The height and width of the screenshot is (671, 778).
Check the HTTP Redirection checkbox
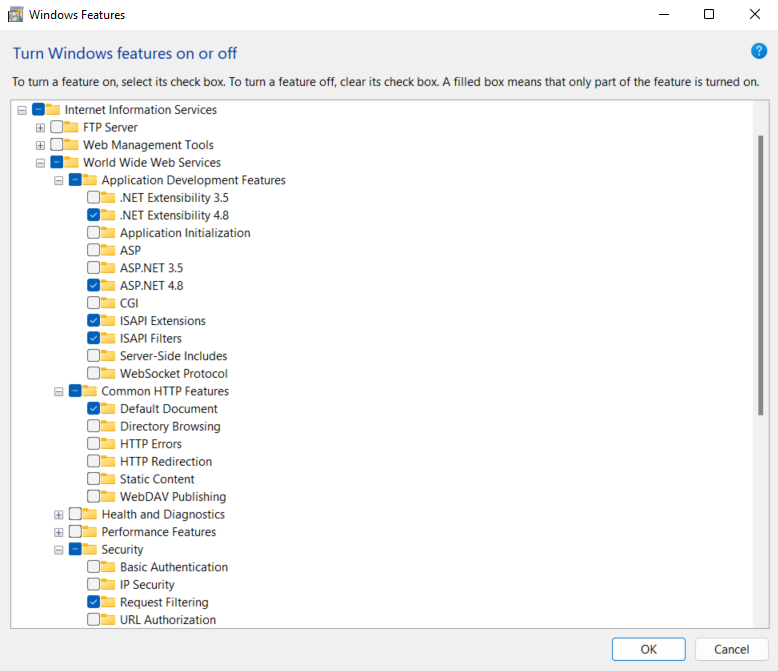pyautogui.click(x=93, y=461)
